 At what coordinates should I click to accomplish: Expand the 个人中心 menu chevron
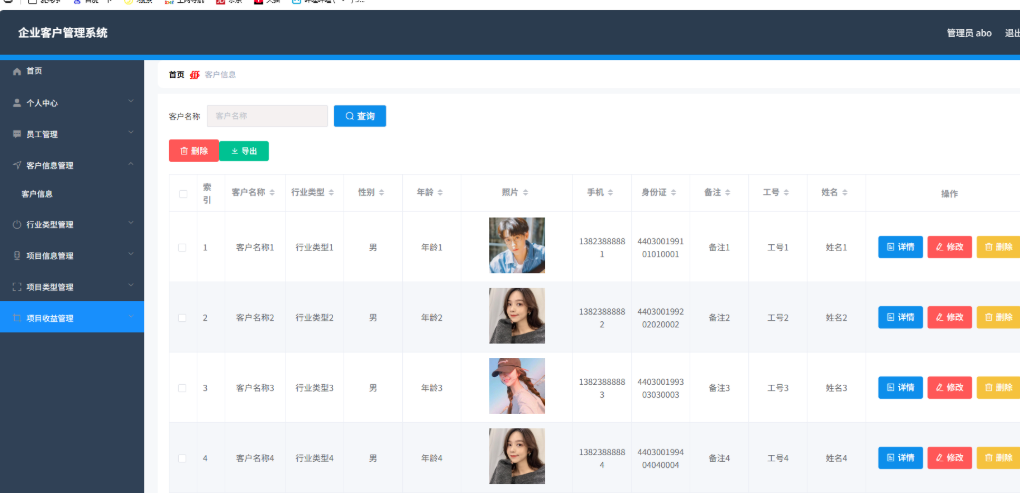point(130,102)
